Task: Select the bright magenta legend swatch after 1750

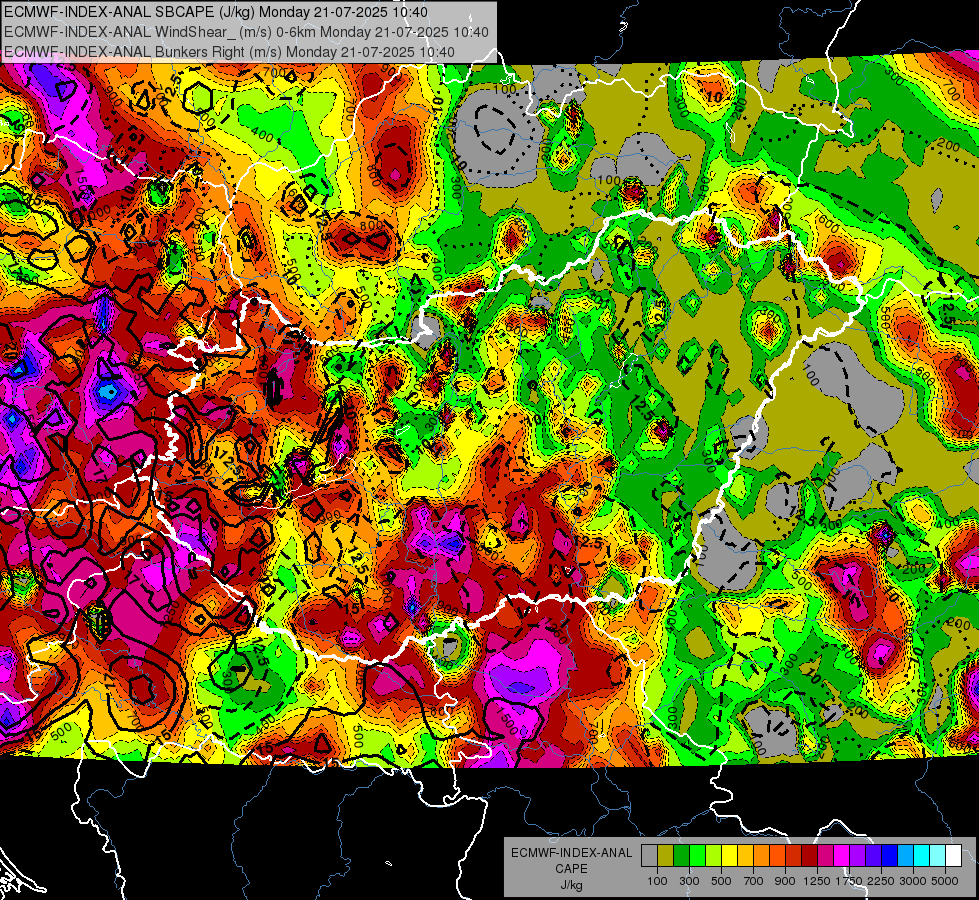Action: tap(842, 856)
